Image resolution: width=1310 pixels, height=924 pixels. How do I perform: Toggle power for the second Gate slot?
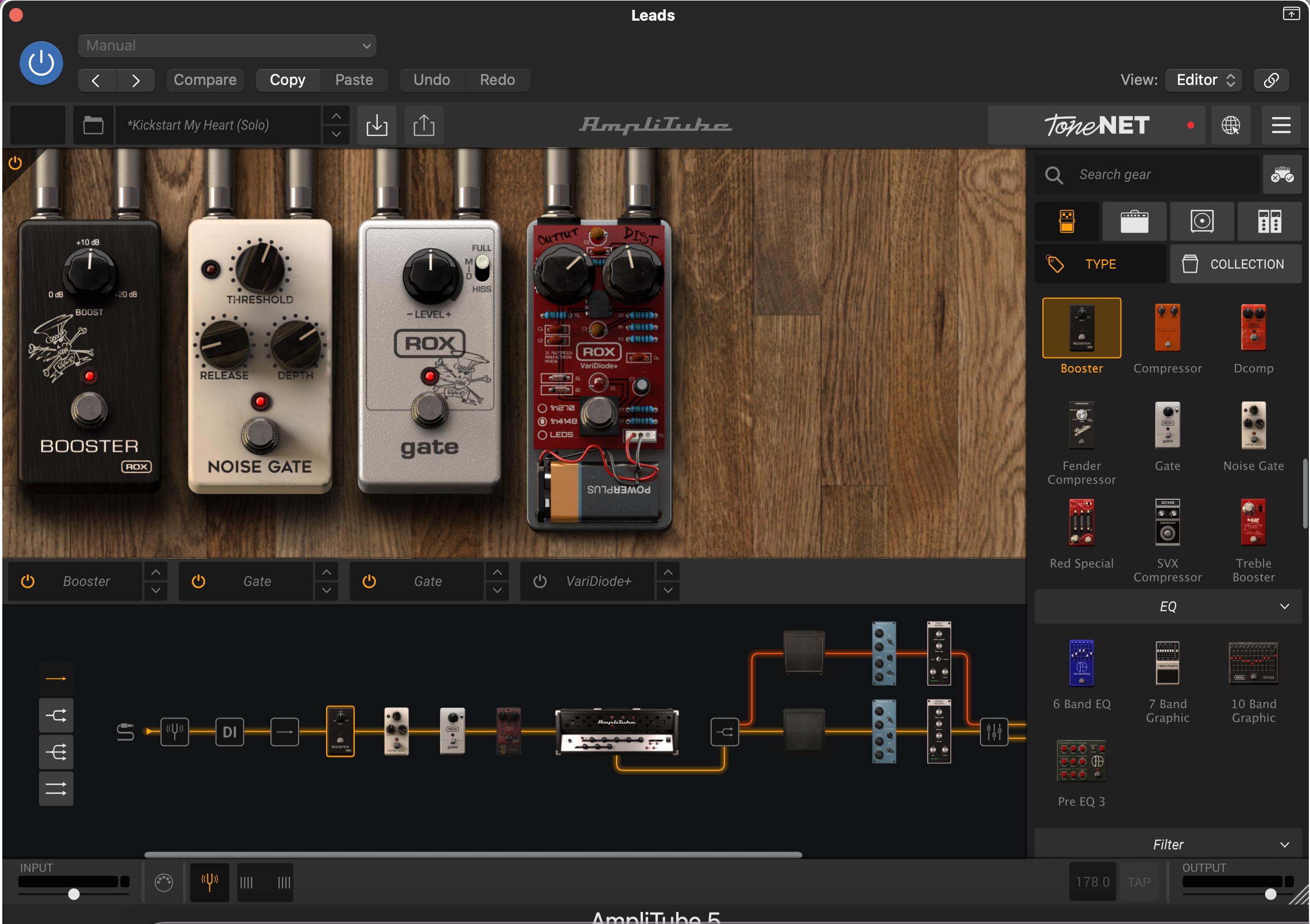click(x=369, y=581)
